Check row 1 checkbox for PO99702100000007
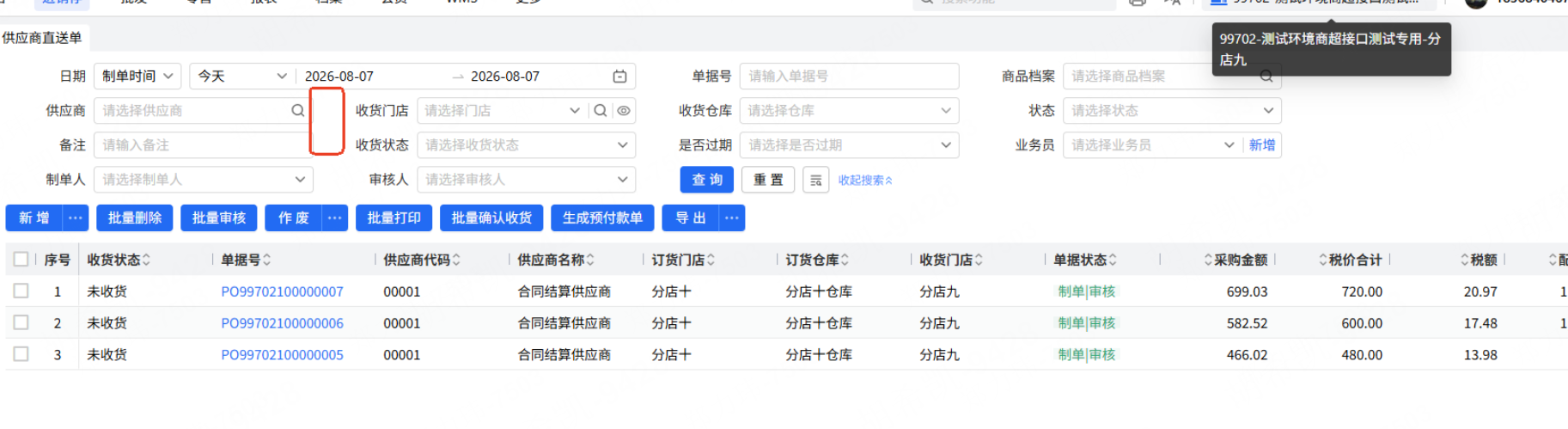The width and height of the screenshot is (1568, 429). [21, 291]
